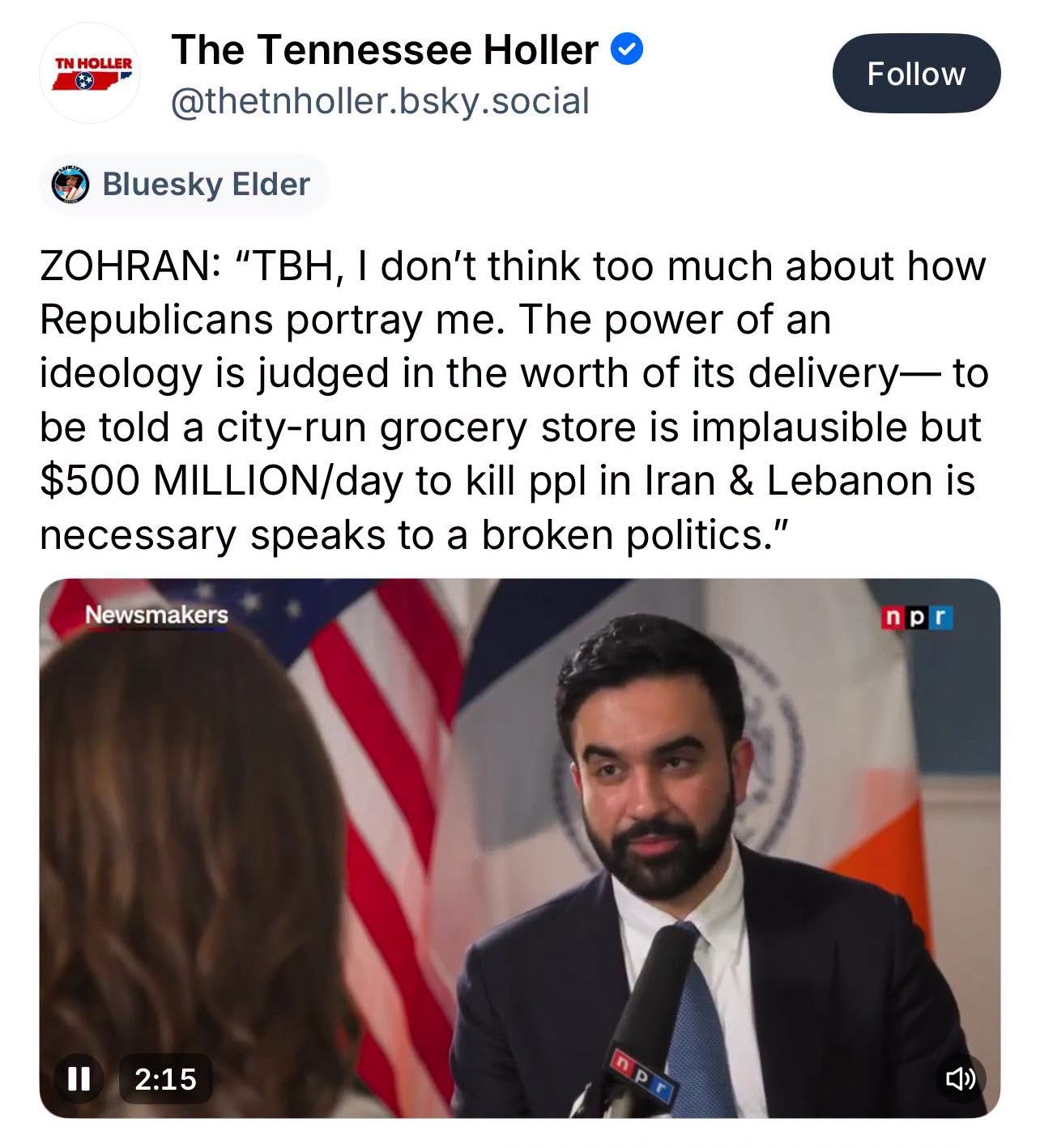
Task: Follow The Tennessee Holler account
Action: click(915, 74)
